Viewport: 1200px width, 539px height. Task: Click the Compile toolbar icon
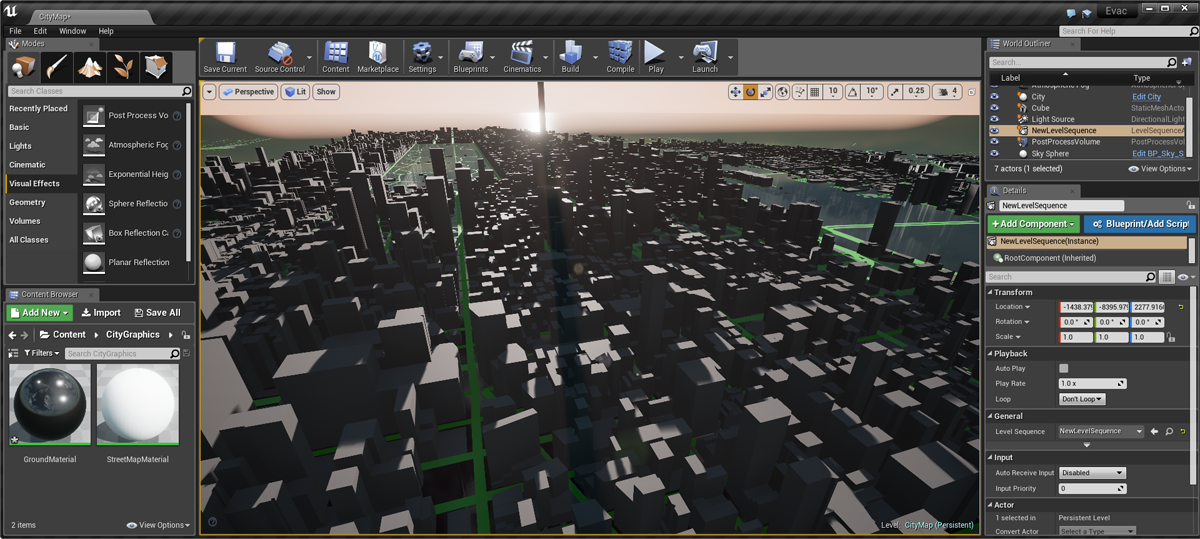coord(620,57)
